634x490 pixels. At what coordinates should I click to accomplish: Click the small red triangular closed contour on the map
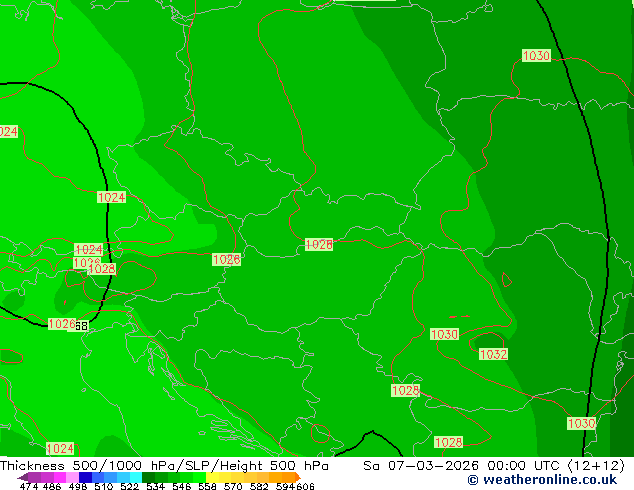507,280
